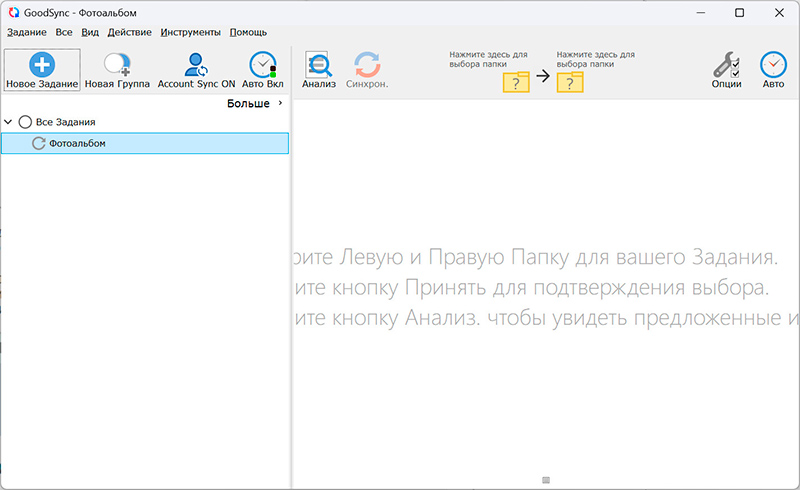The width and height of the screenshot is (800, 490).
Task: Open Опции wrench settings
Action: [727, 66]
